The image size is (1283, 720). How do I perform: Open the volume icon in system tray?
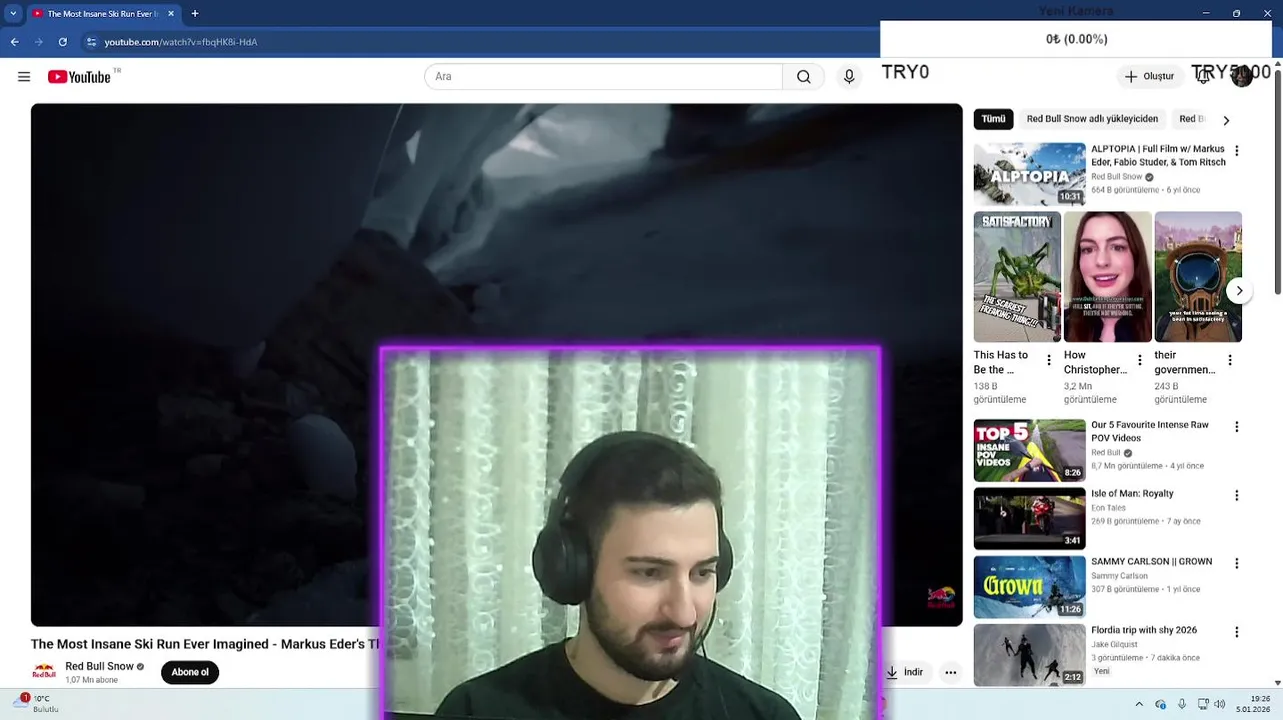coord(1219,704)
